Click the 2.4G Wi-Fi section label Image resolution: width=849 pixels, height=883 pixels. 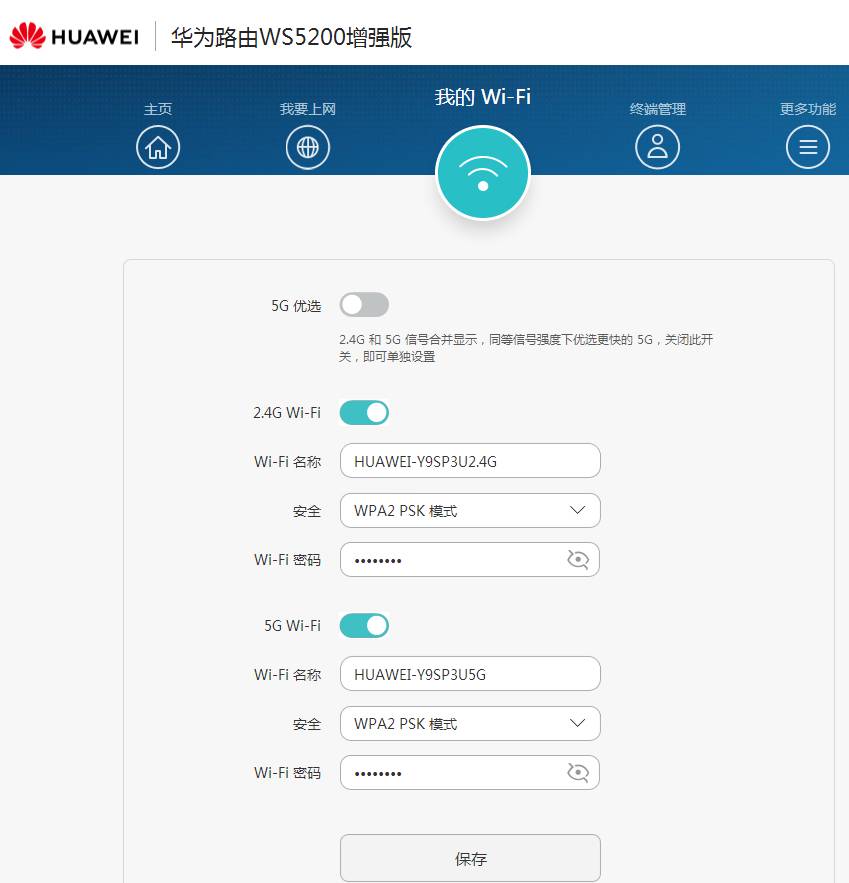click(287, 413)
